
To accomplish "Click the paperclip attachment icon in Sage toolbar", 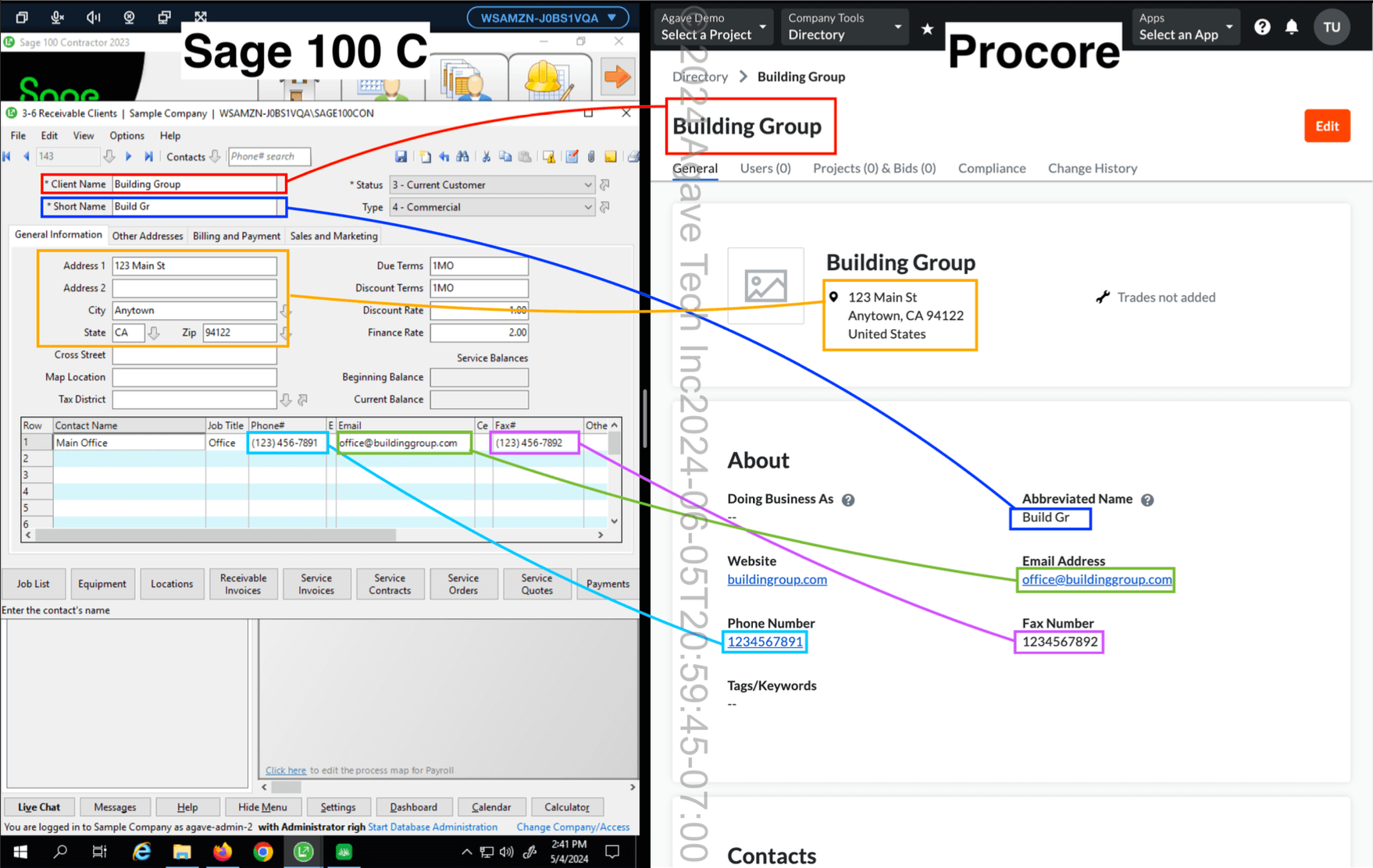I will (x=592, y=156).
